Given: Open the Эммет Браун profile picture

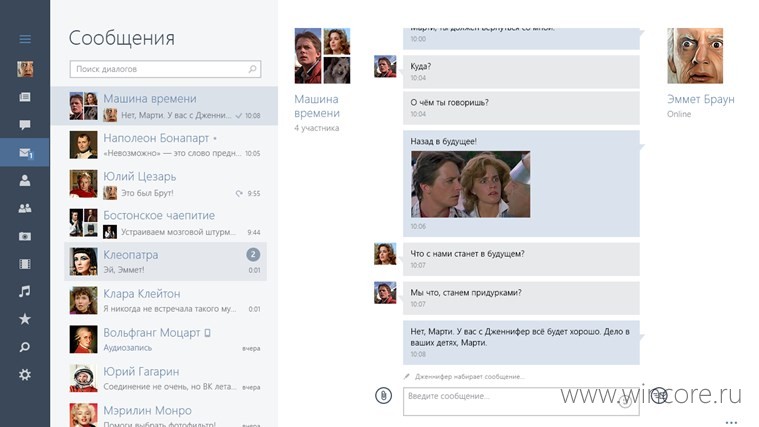Looking at the screenshot, I should tap(695, 56).
